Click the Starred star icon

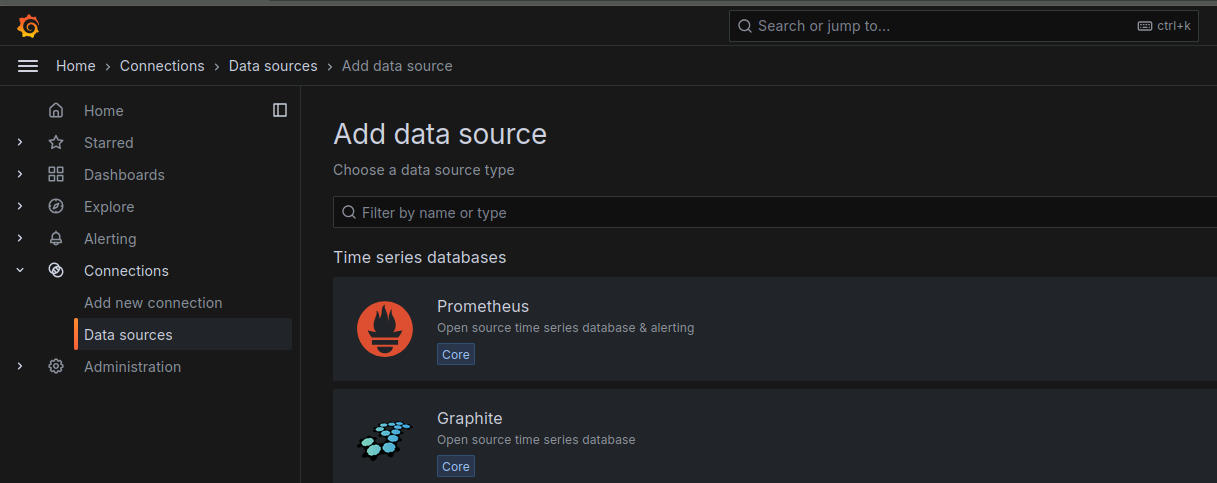(56, 143)
